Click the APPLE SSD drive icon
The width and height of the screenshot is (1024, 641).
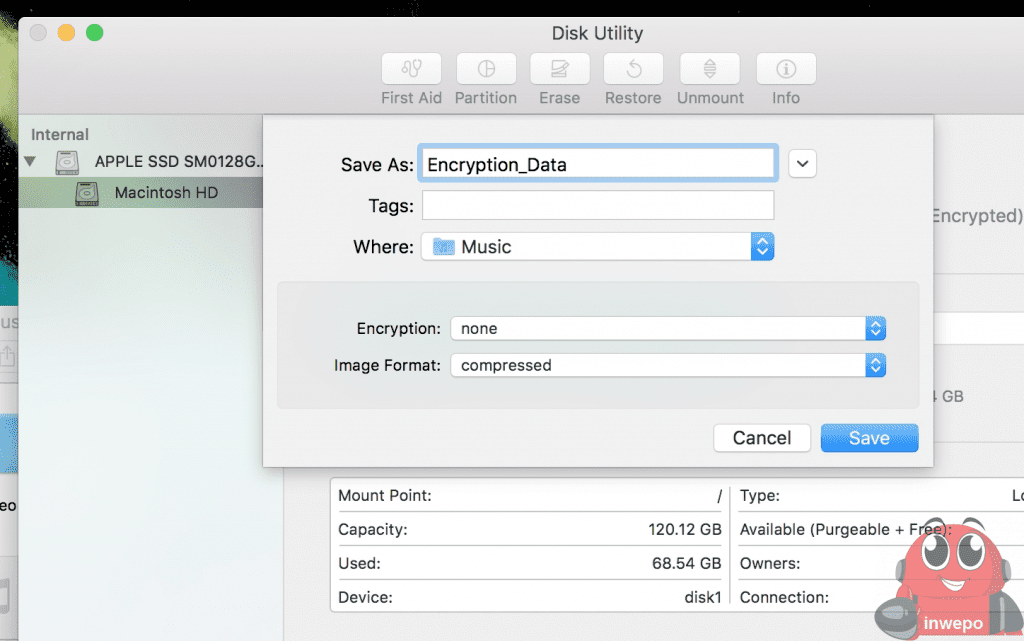(x=67, y=161)
